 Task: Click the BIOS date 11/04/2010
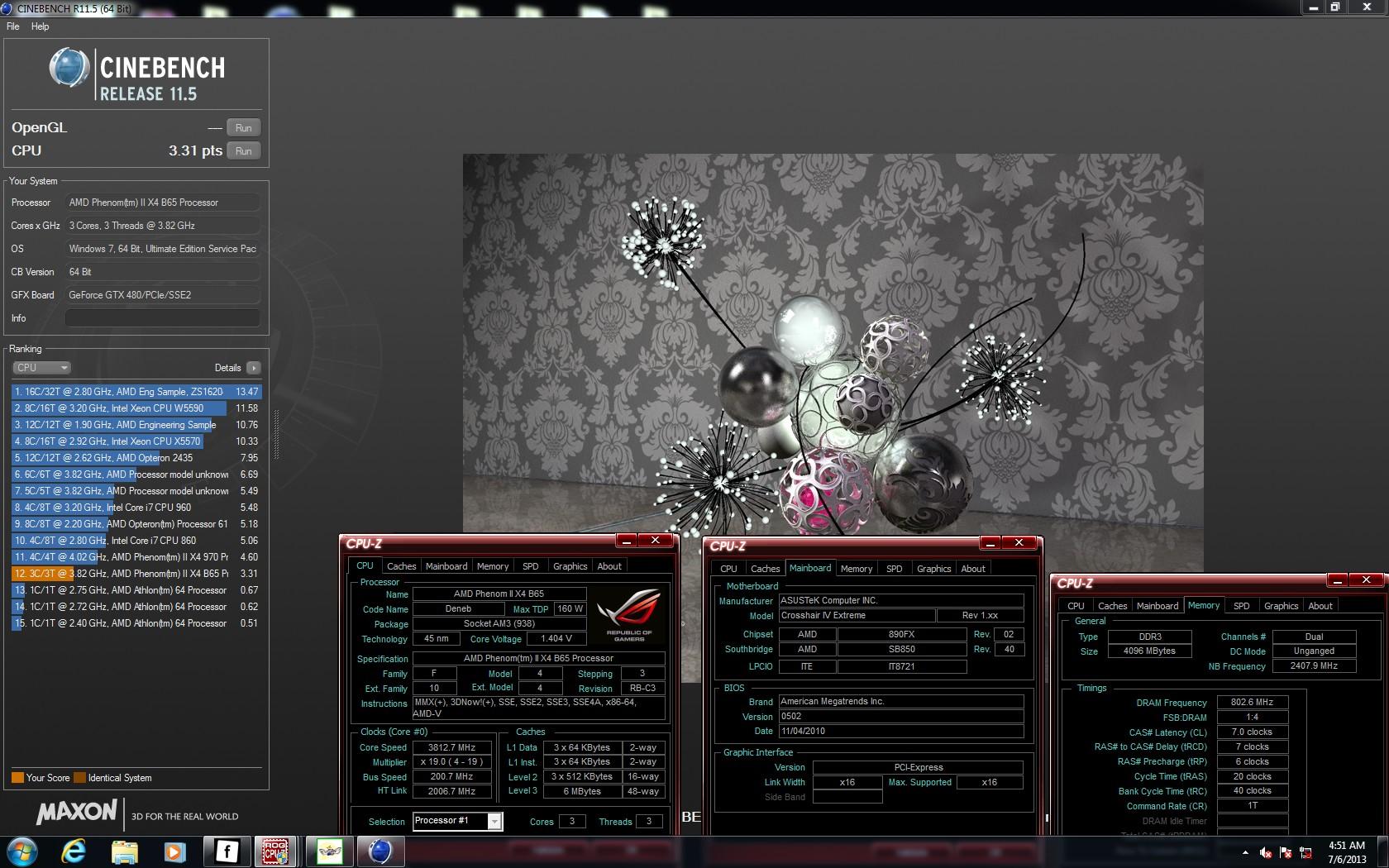(900, 732)
